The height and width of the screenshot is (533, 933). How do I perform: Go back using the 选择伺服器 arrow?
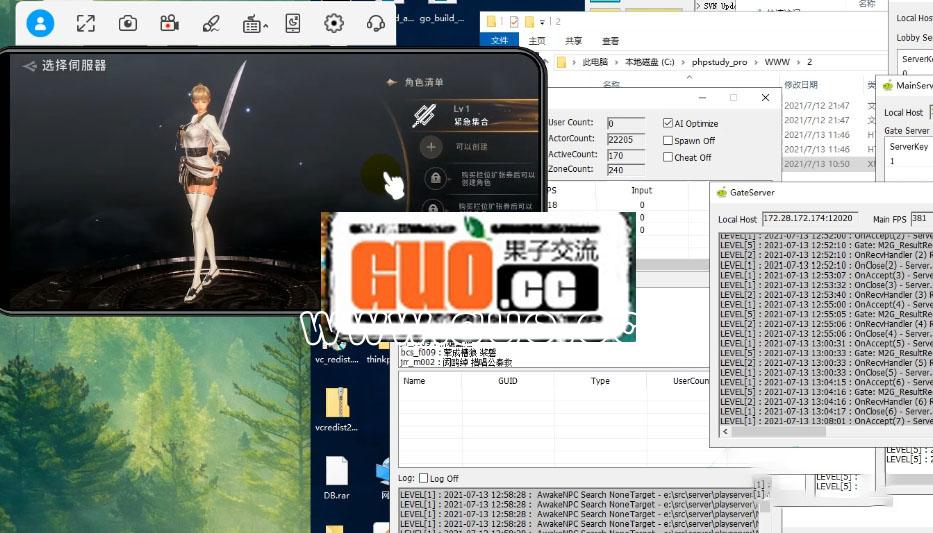pyautogui.click(x=30, y=65)
